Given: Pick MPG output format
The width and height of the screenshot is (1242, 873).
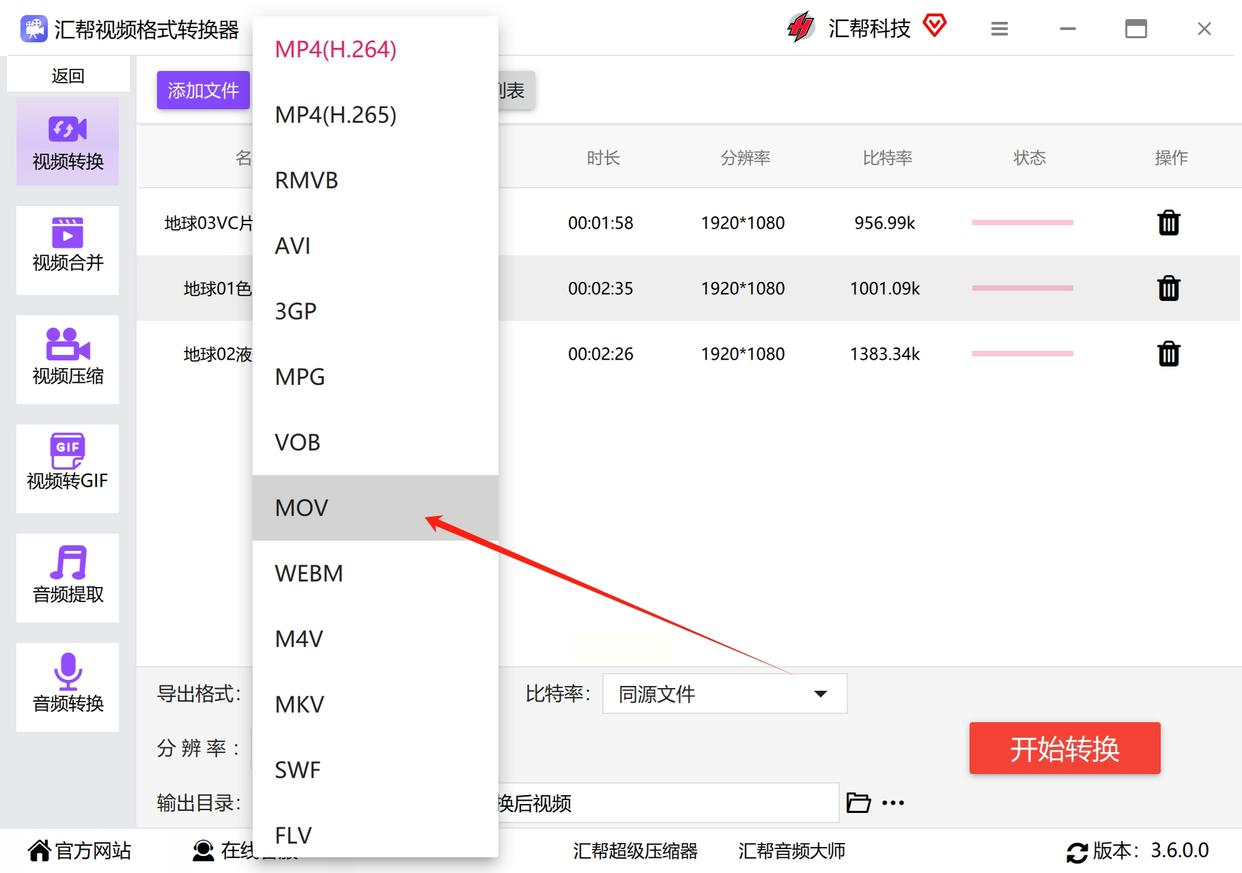Looking at the screenshot, I should coord(375,377).
